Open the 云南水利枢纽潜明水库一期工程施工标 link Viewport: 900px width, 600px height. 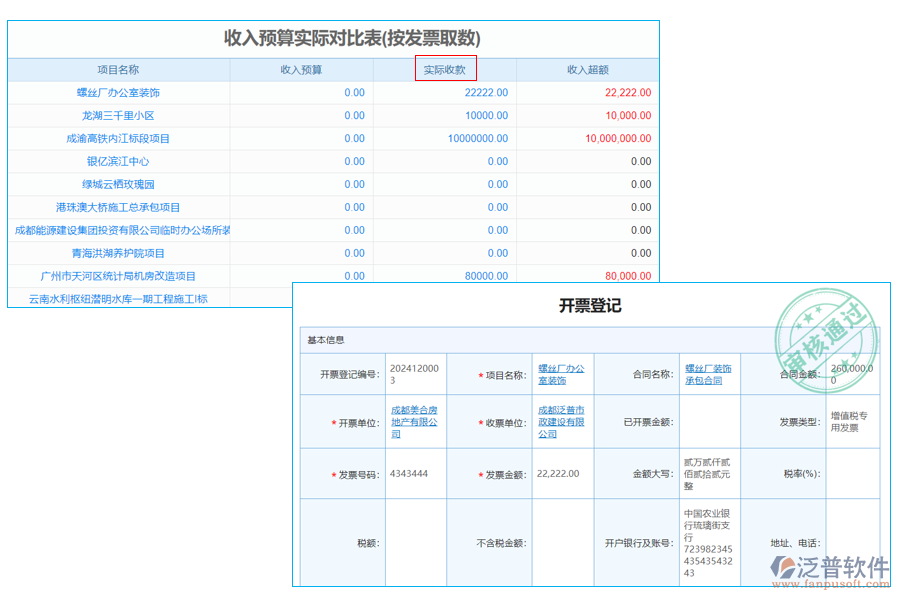pos(118,299)
